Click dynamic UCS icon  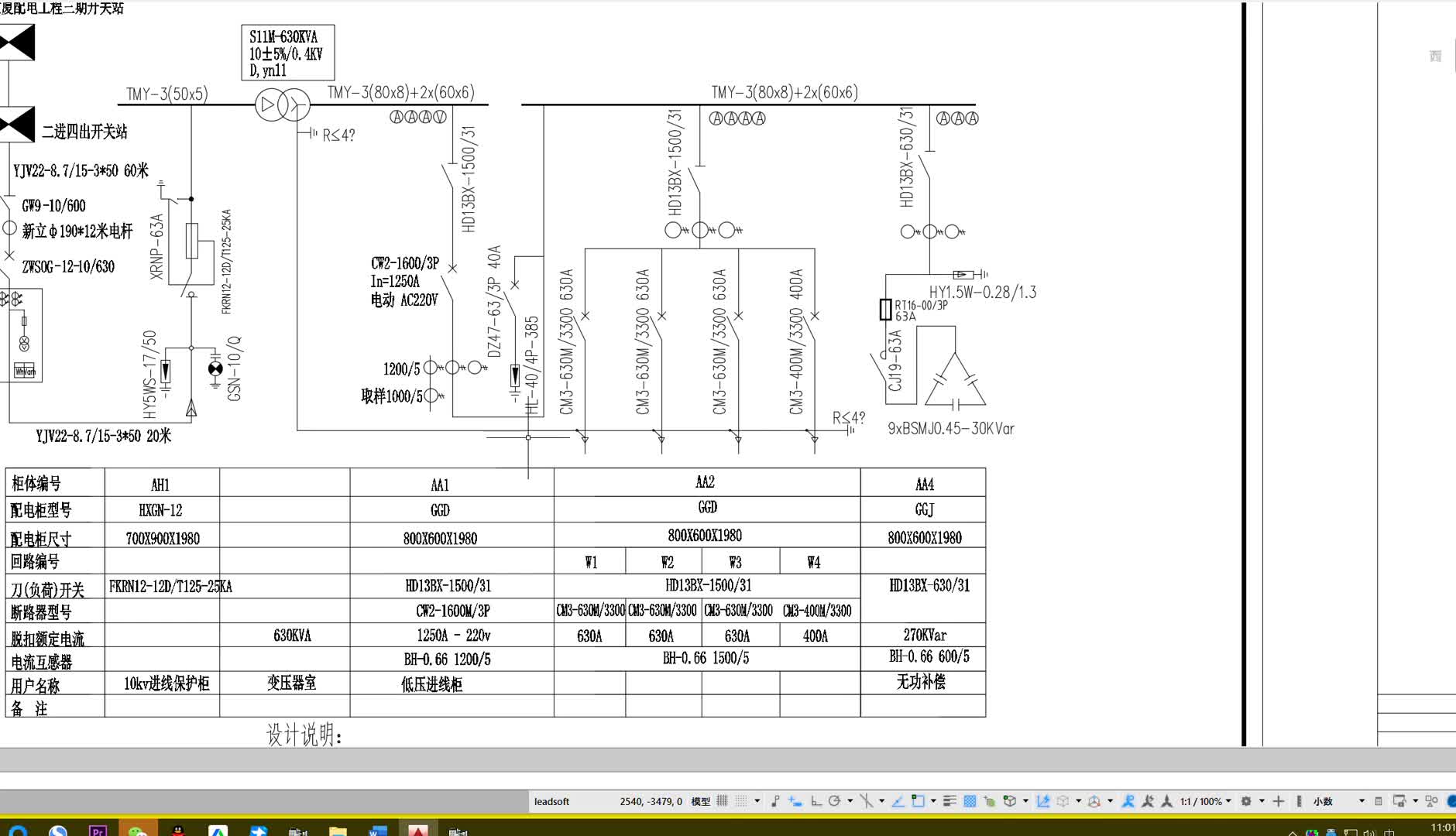[1043, 801]
